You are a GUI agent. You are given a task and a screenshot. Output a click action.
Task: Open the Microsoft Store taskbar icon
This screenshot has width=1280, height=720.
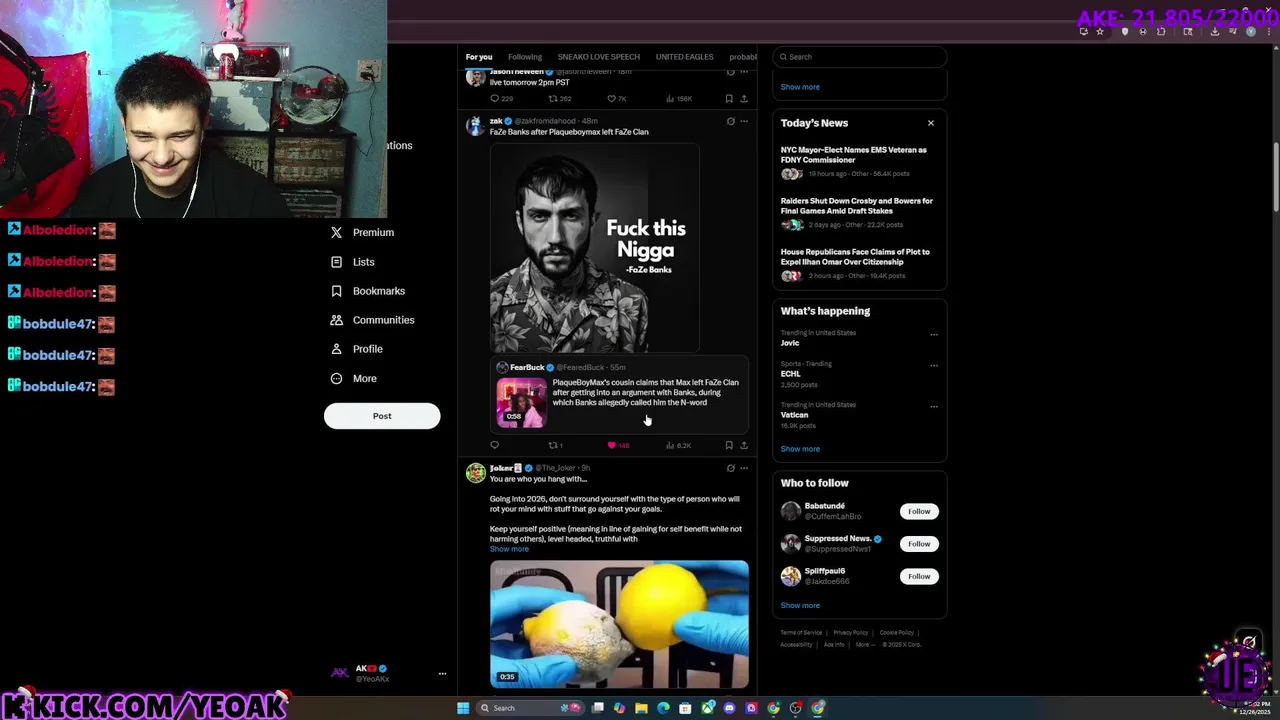click(685, 708)
